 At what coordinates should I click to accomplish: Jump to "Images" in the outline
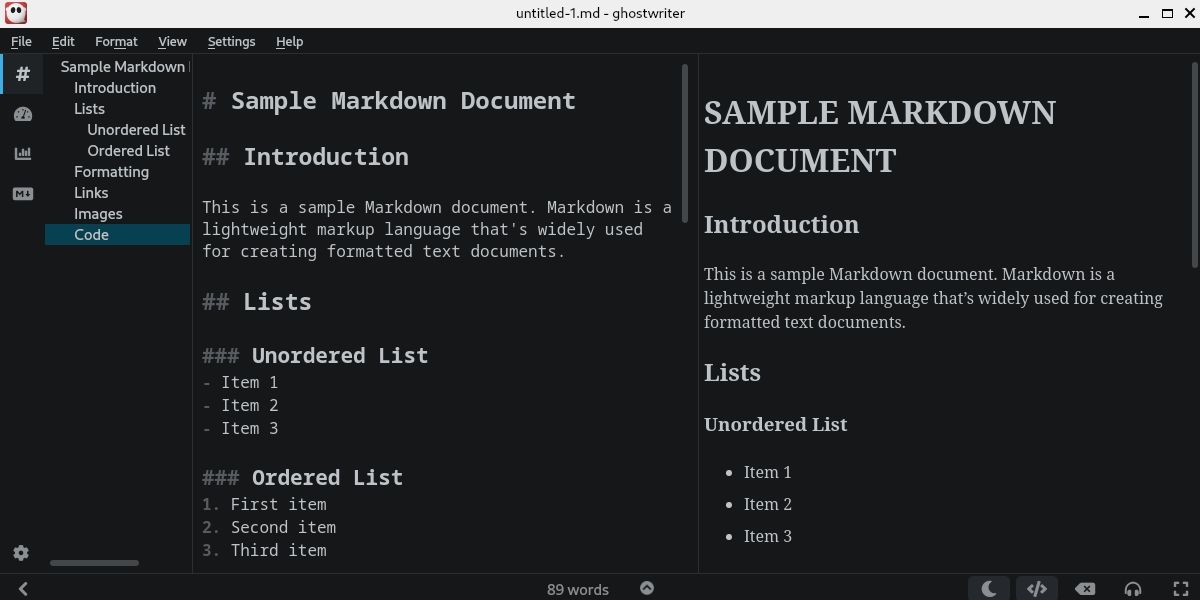(98, 213)
